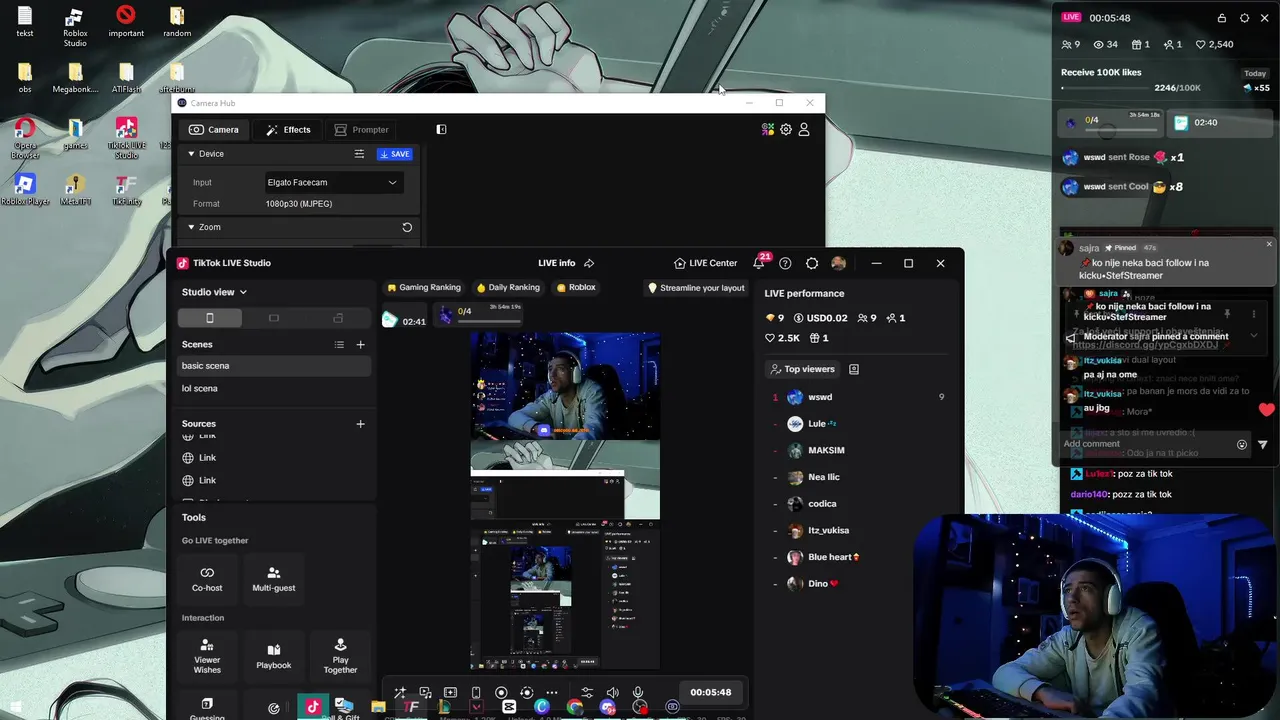Select lol scena scene
This screenshot has width=1280, height=720.
click(x=274, y=388)
